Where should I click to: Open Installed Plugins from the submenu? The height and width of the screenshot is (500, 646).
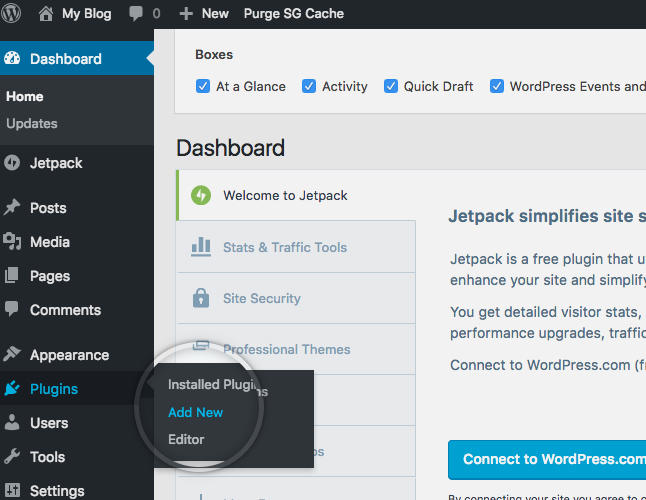coord(217,385)
